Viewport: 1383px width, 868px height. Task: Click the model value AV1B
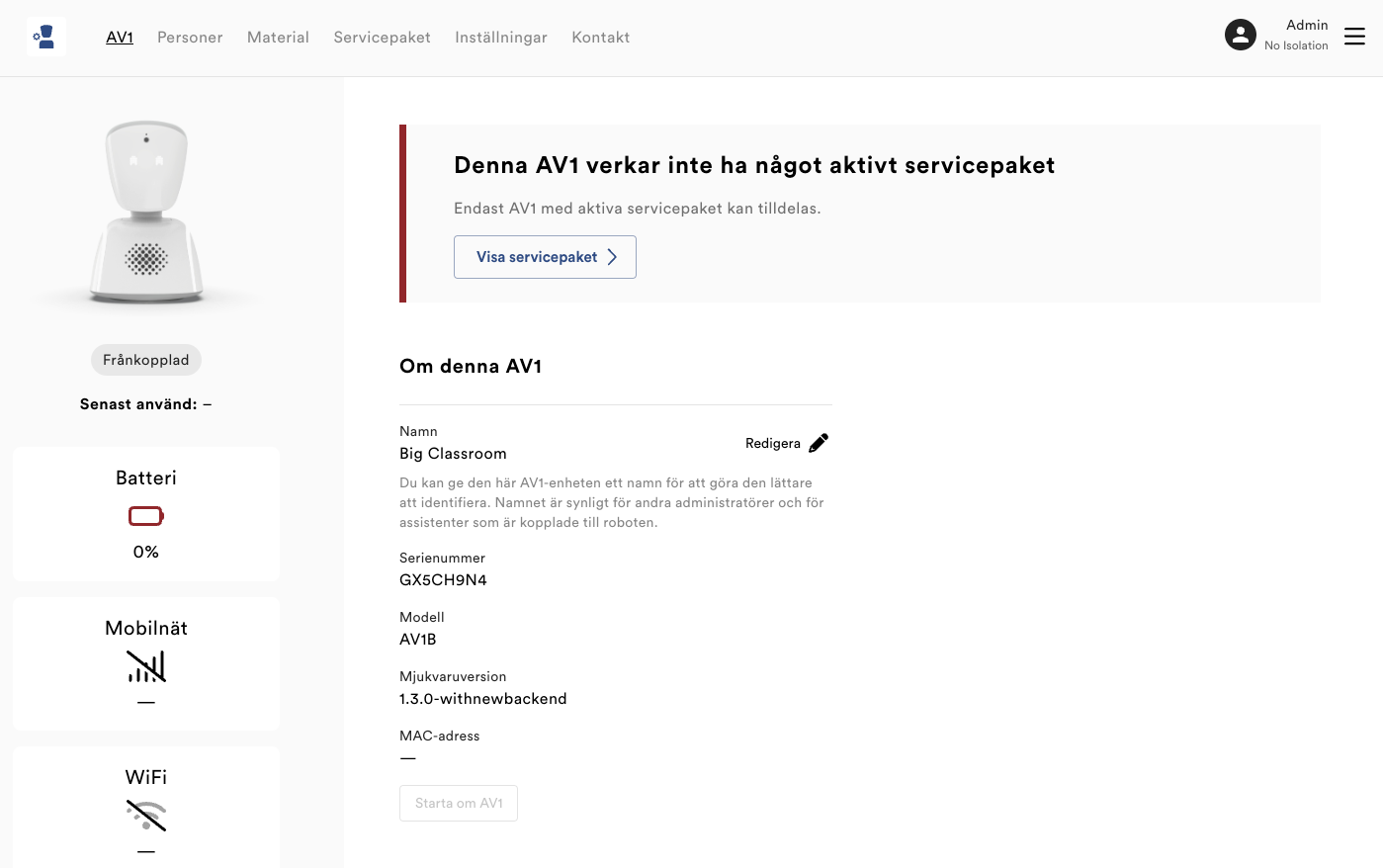coord(418,640)
